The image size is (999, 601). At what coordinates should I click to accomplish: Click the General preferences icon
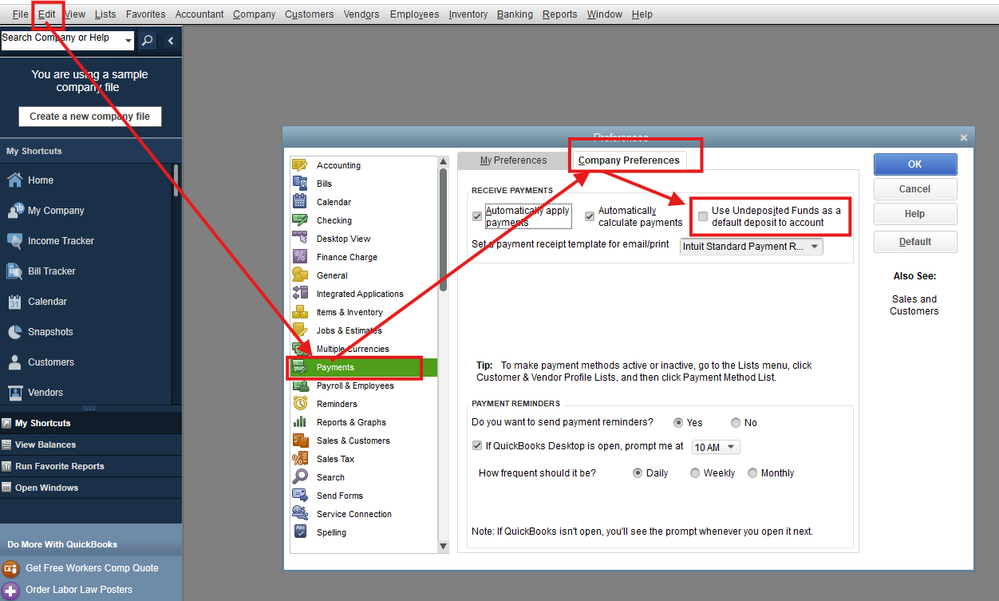tap(299, 275)
